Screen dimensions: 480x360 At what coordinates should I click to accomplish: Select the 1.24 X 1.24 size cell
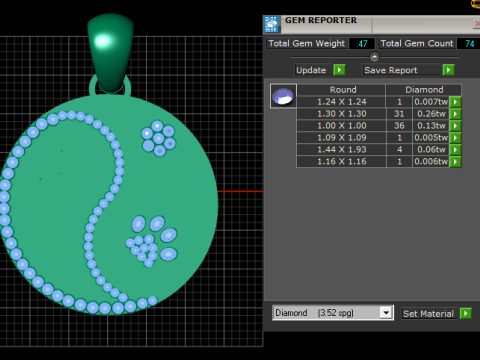[341, 102]
